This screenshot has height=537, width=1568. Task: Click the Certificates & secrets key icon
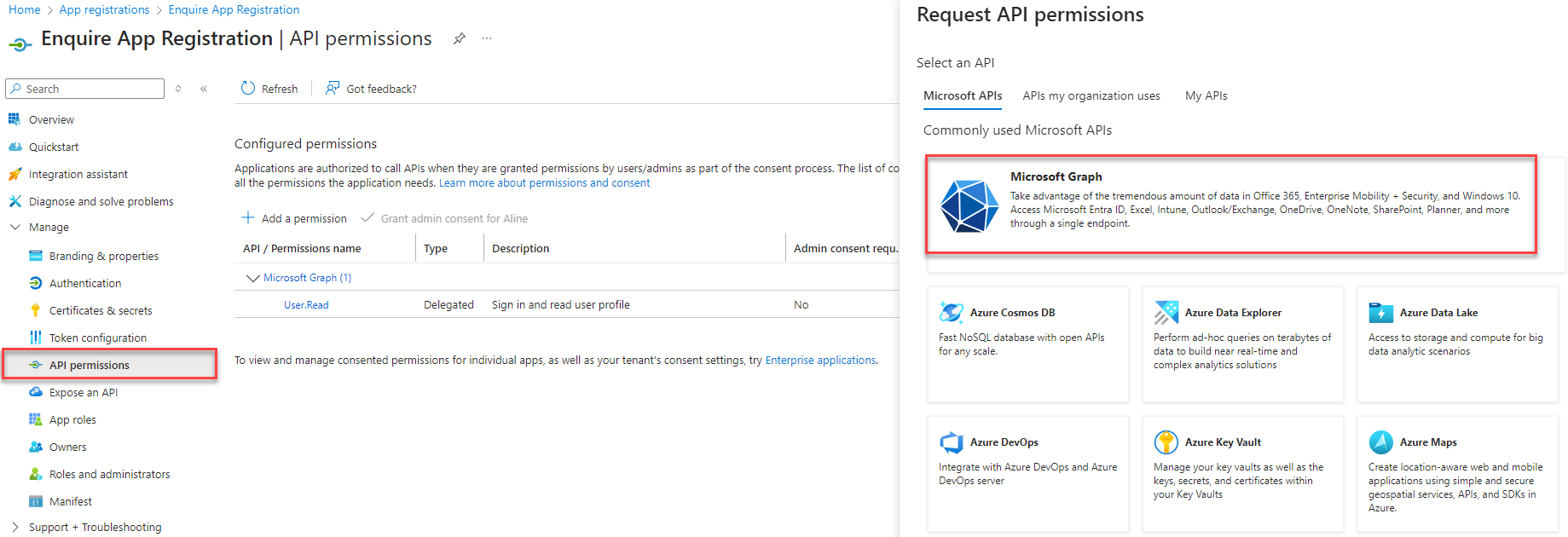pos(35,310)
